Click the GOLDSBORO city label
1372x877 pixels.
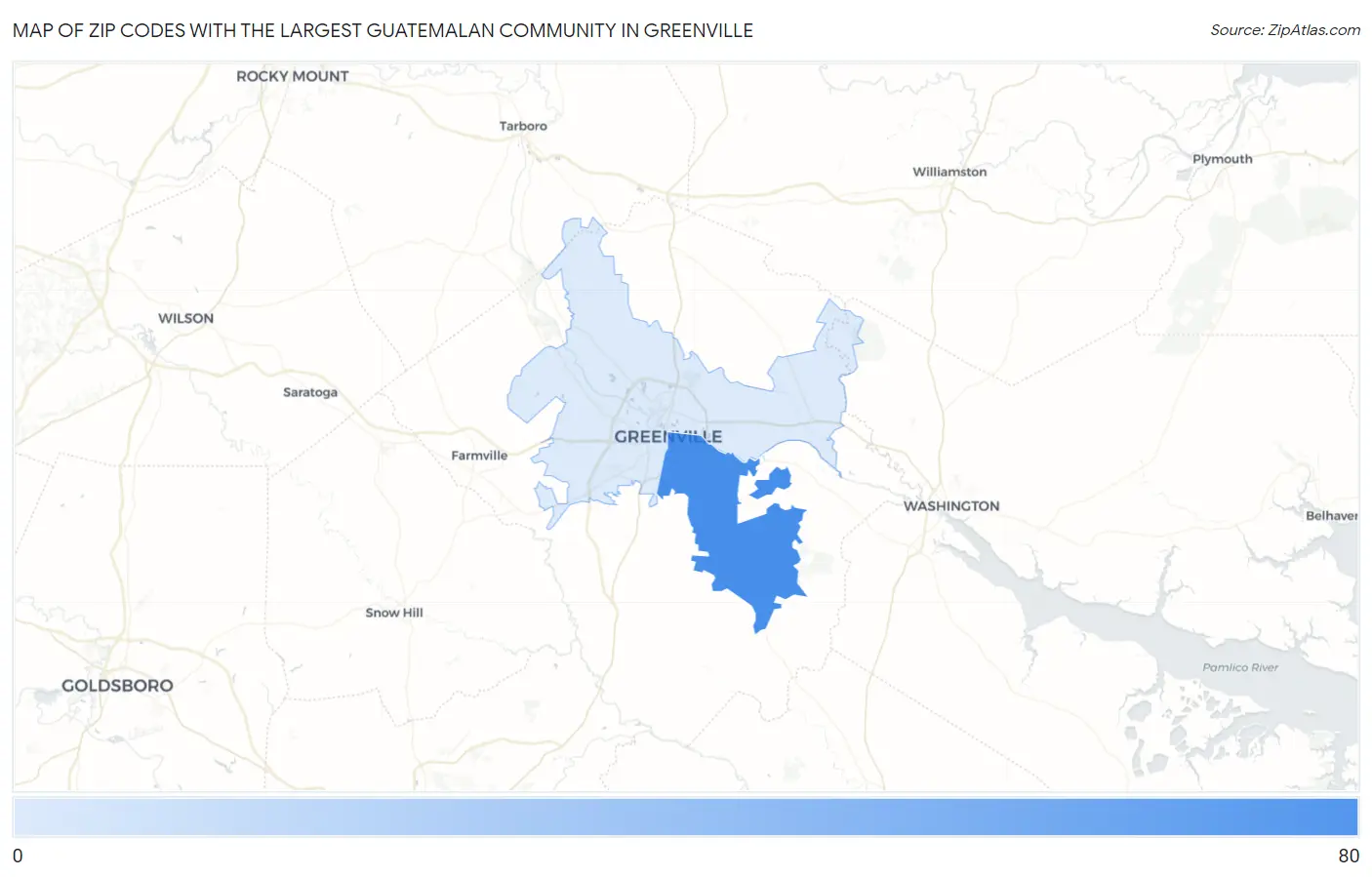(x=117, y=686)
